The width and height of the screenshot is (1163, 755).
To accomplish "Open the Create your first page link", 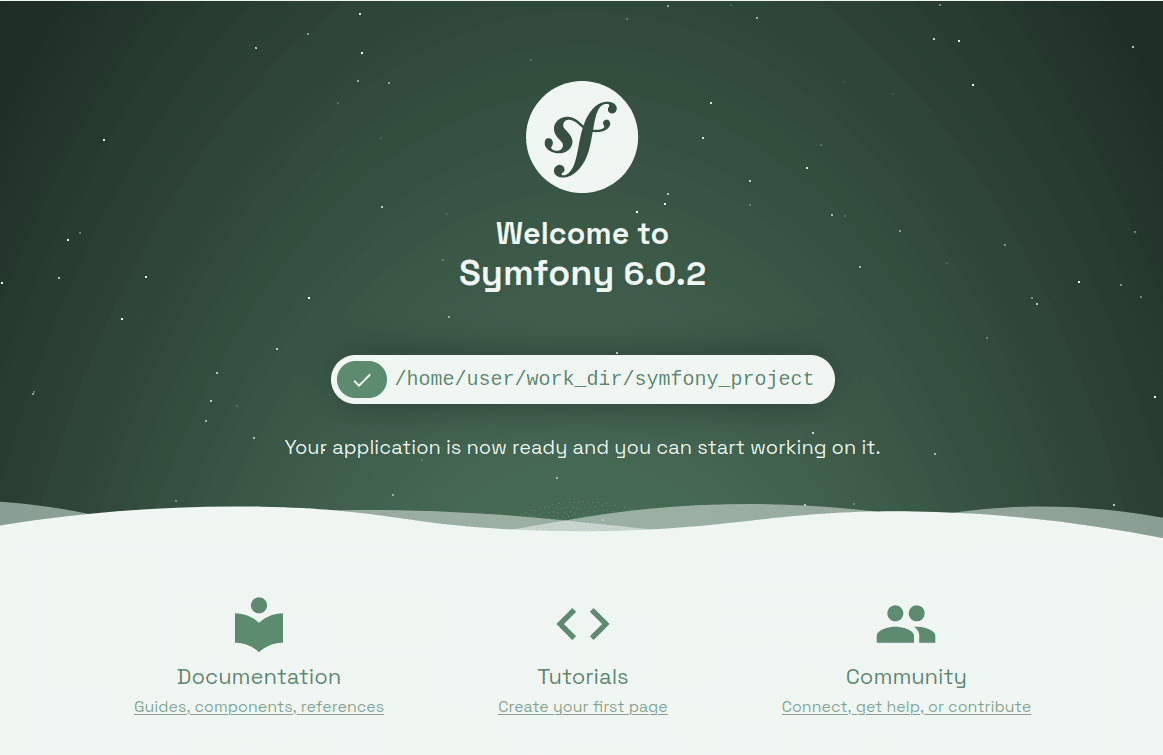I will [x=583, y=707].
